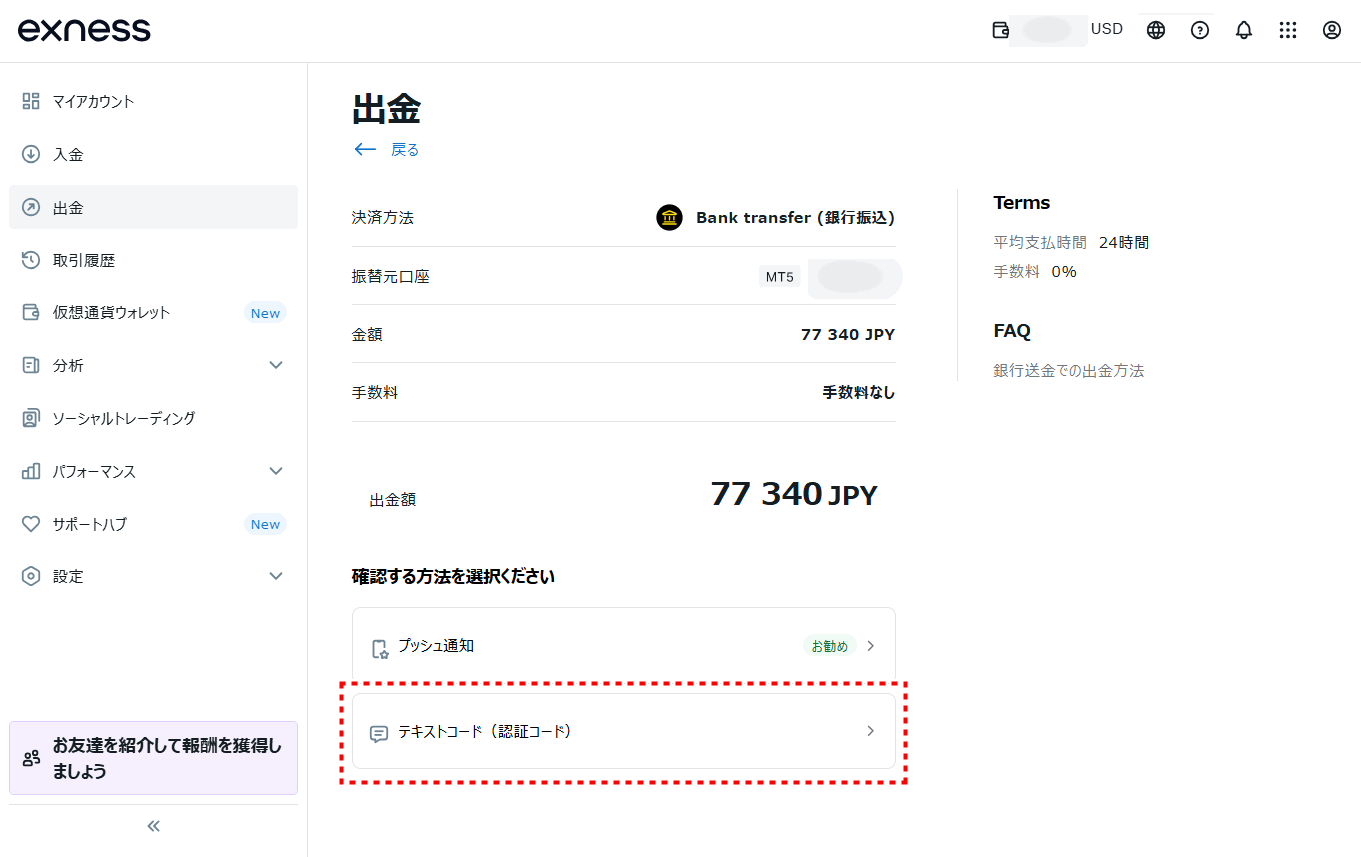Click the friends referral people icon
This screenshot has width=1361, height=857.
click(32, 758)
